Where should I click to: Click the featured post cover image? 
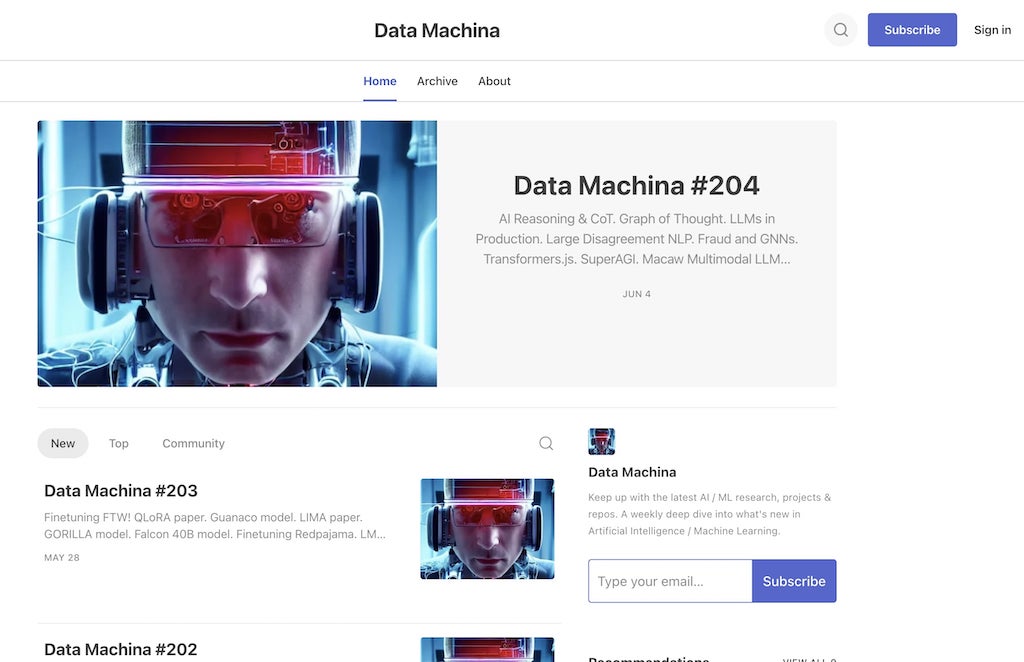coord(237,253)
